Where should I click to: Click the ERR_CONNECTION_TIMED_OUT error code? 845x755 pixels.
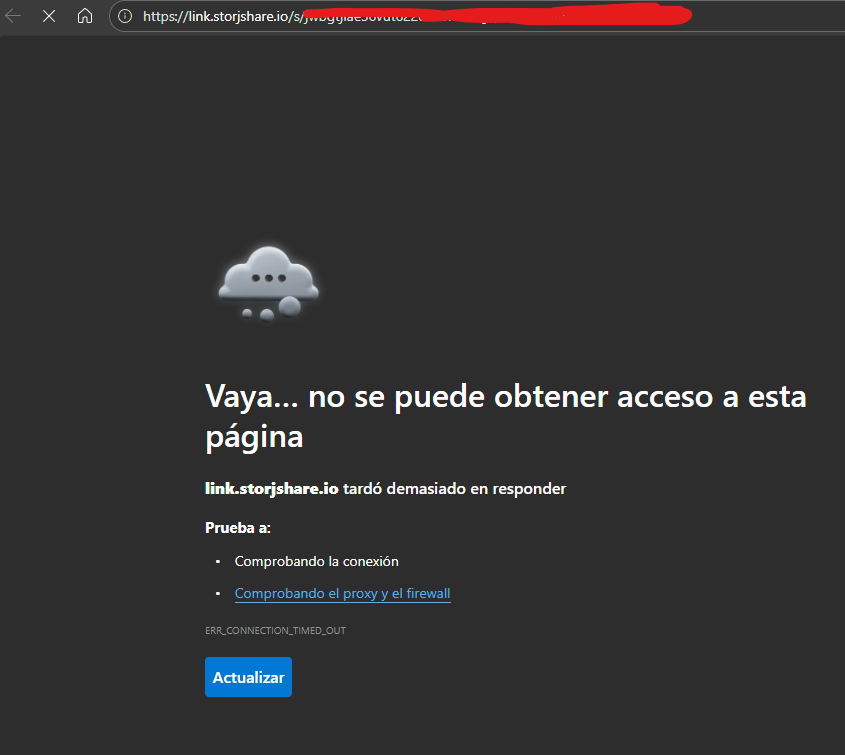(275, 631)
